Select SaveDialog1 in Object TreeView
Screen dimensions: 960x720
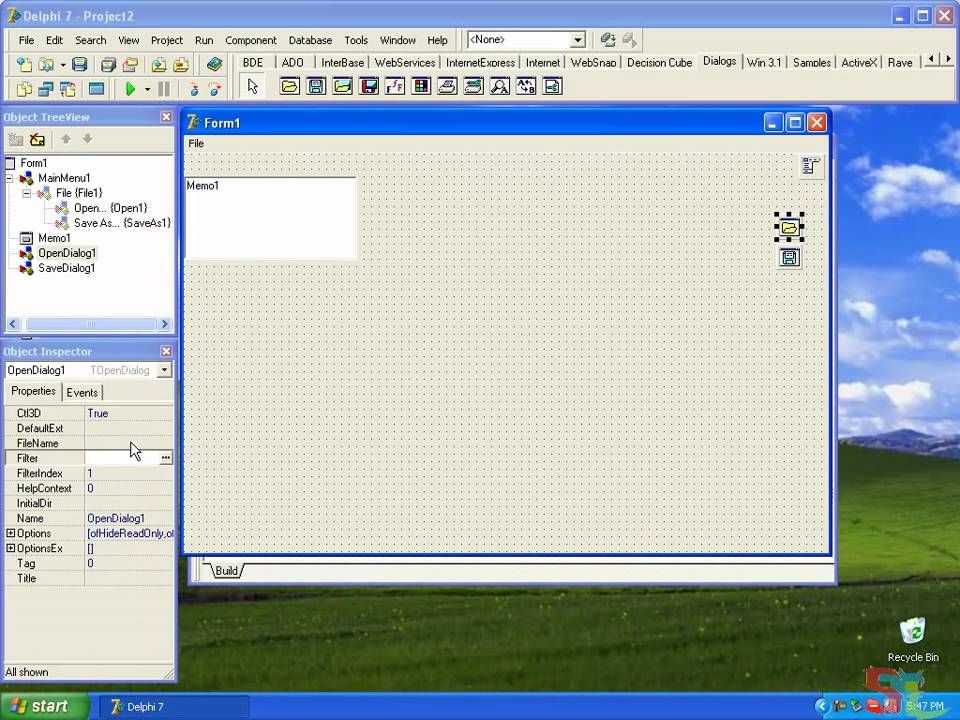tap(66, 268)
